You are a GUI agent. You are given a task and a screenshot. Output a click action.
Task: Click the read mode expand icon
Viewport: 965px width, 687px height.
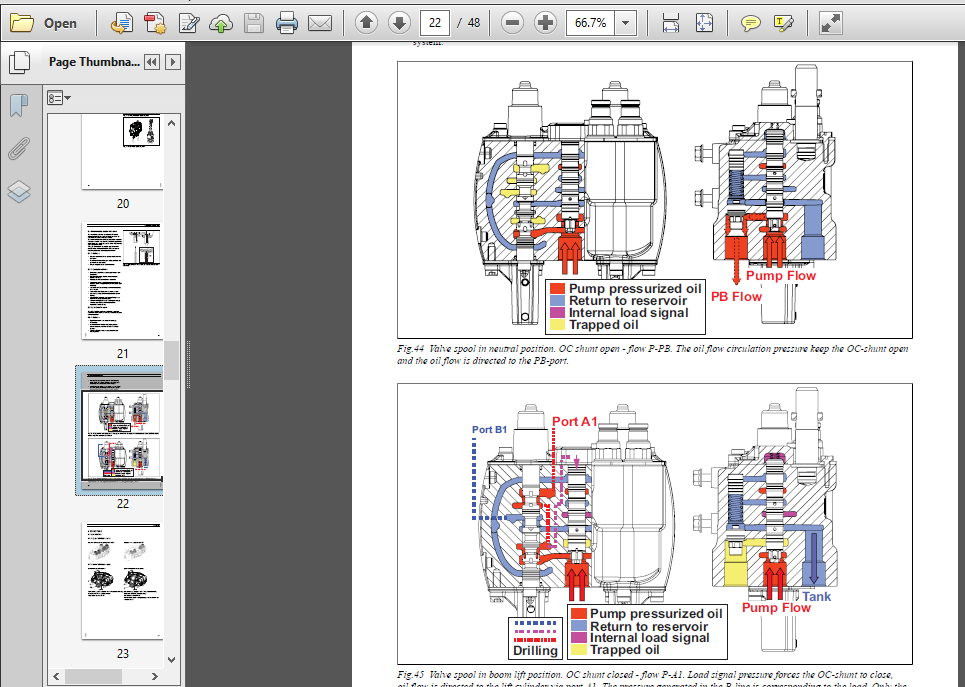pos(831,23)
